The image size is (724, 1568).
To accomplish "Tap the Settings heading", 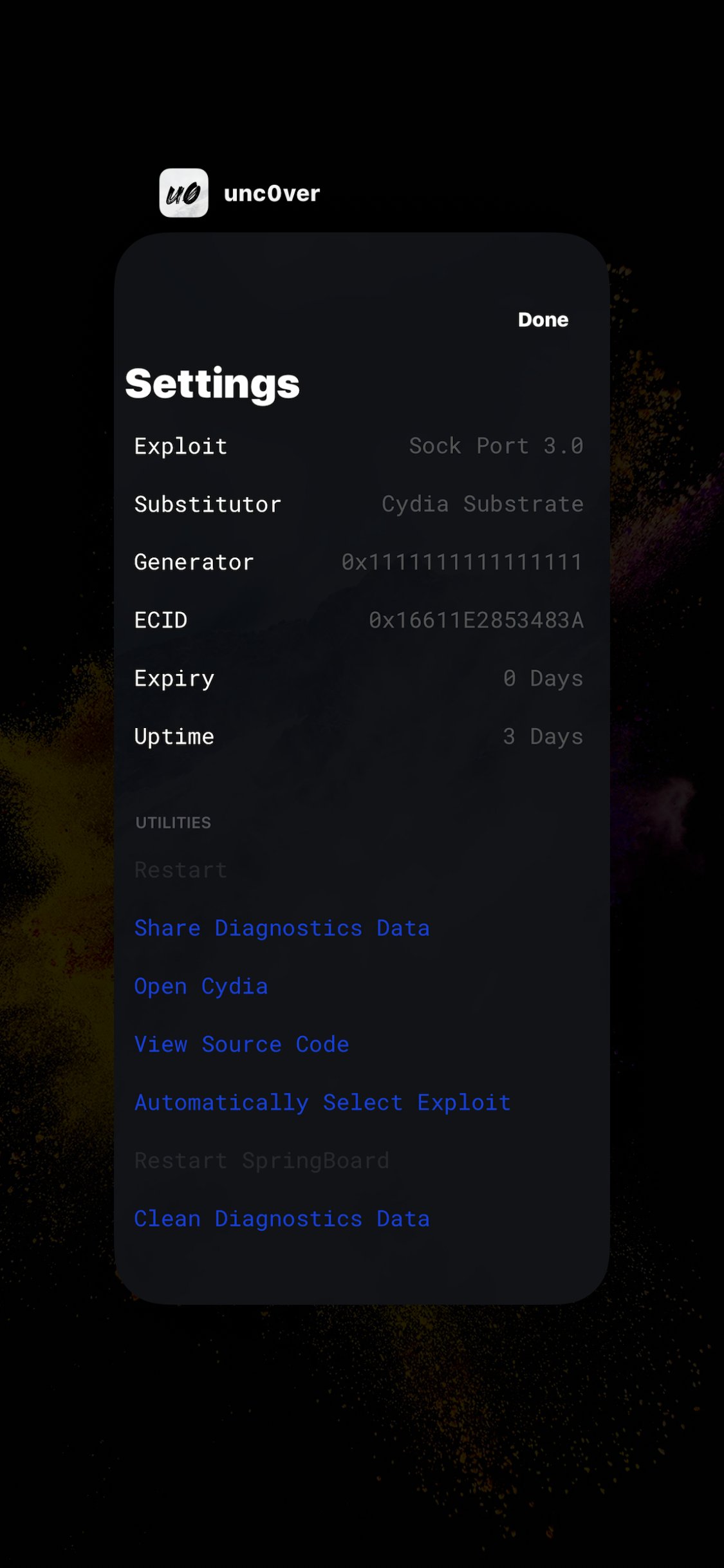I will 212,384.
